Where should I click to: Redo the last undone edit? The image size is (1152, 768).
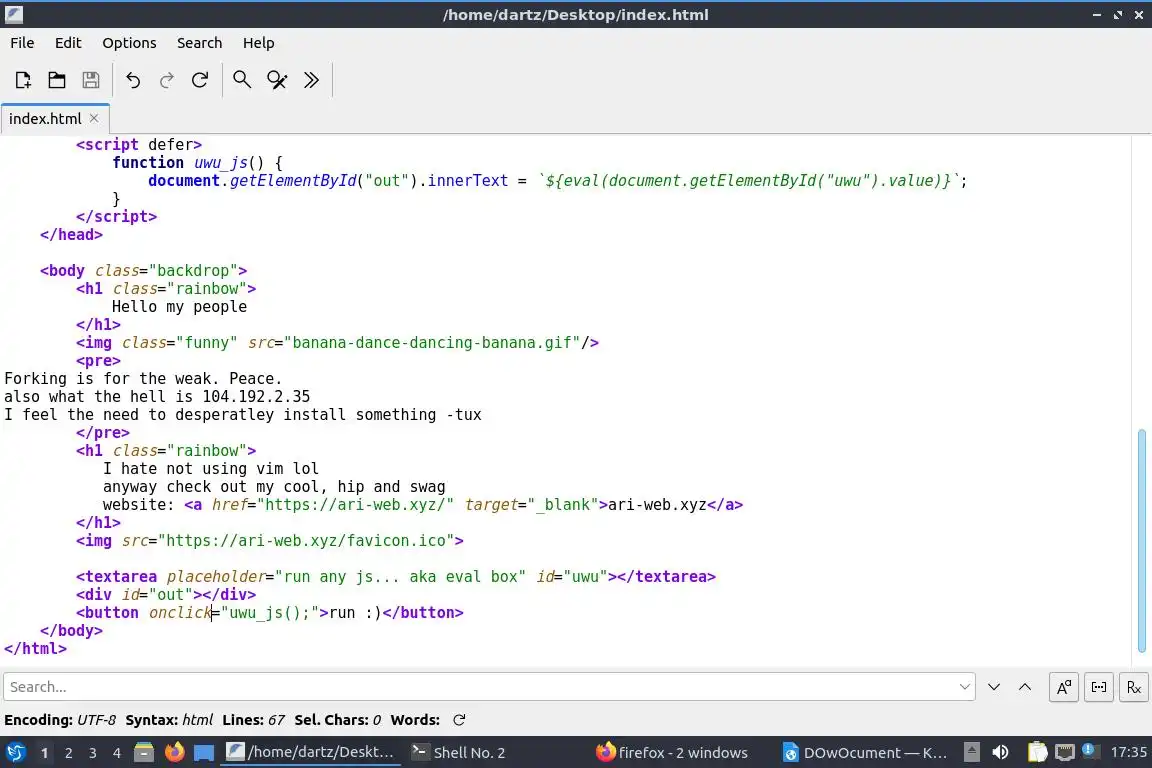click(167, 79)
